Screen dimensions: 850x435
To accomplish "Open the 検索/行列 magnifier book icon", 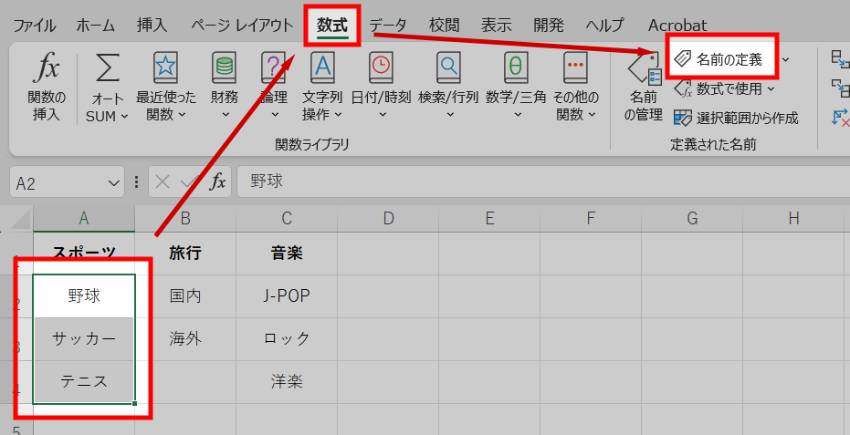I will click(x=448, y=68).
